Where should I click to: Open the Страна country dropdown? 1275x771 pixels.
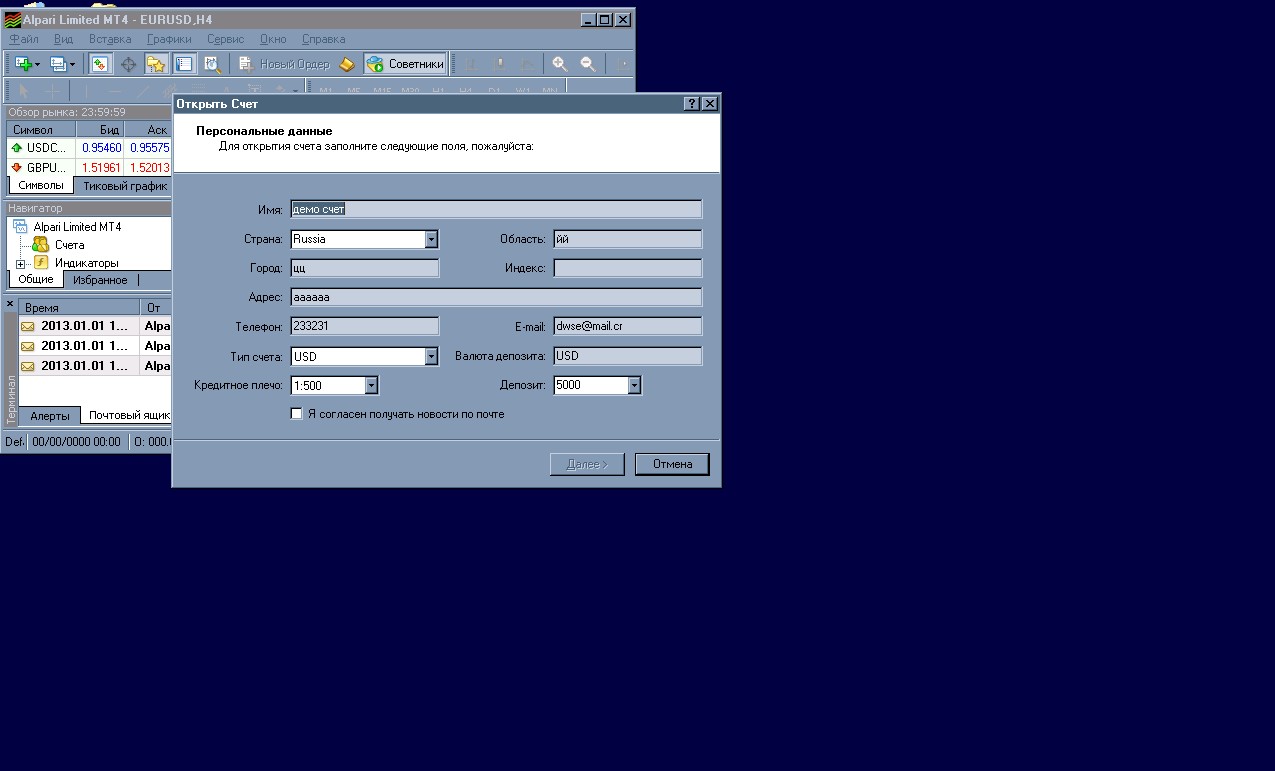(x=431, y=239)
